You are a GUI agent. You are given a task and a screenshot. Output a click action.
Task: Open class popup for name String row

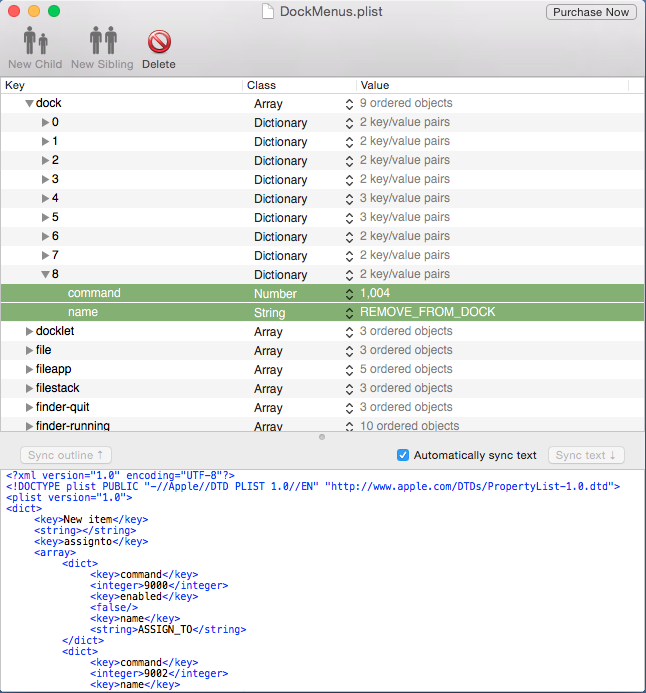(349, 313)
